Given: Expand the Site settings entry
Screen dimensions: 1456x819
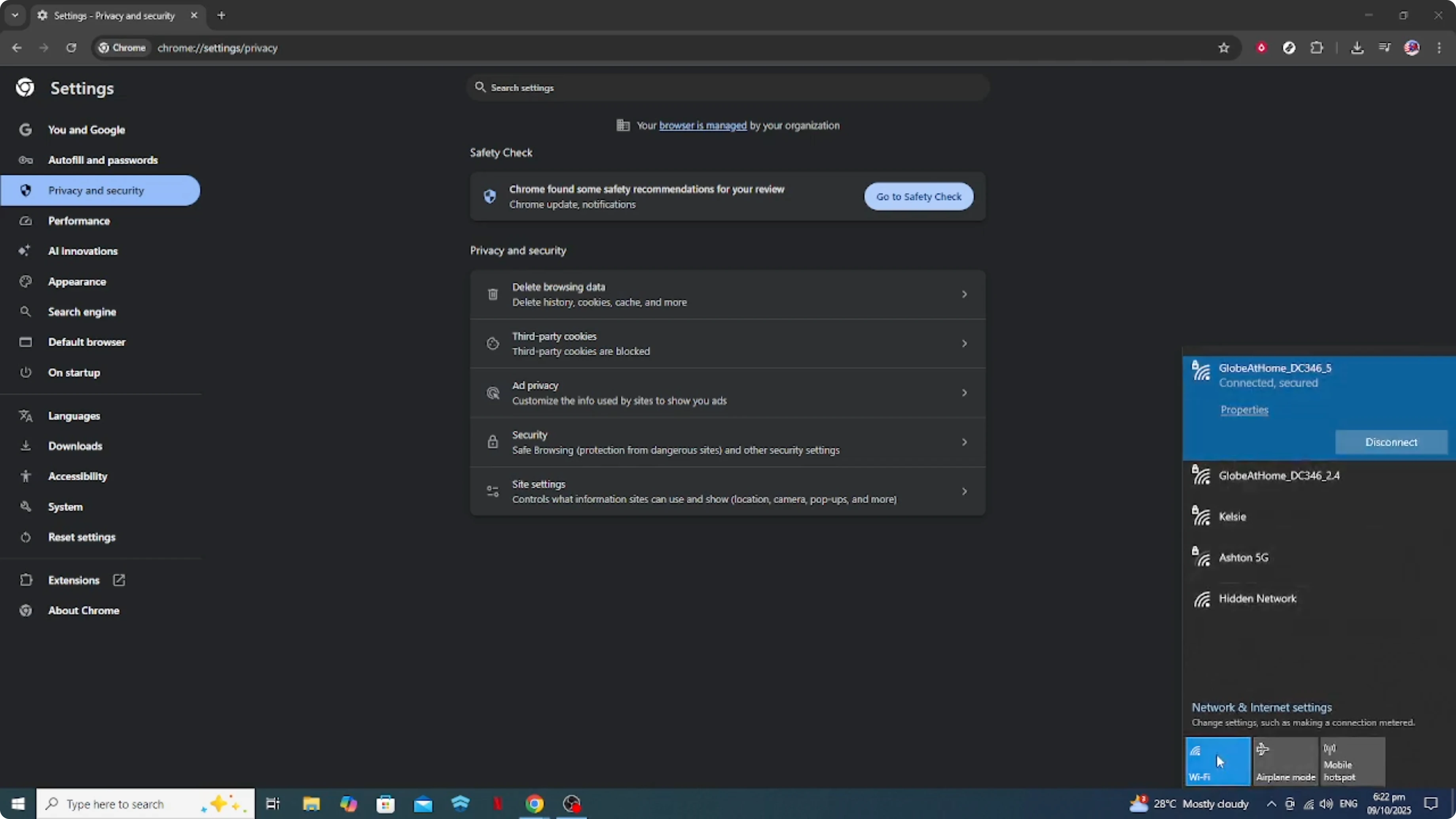Looking at the screenshot, I should pyautogui.click(x=964, y=491).
